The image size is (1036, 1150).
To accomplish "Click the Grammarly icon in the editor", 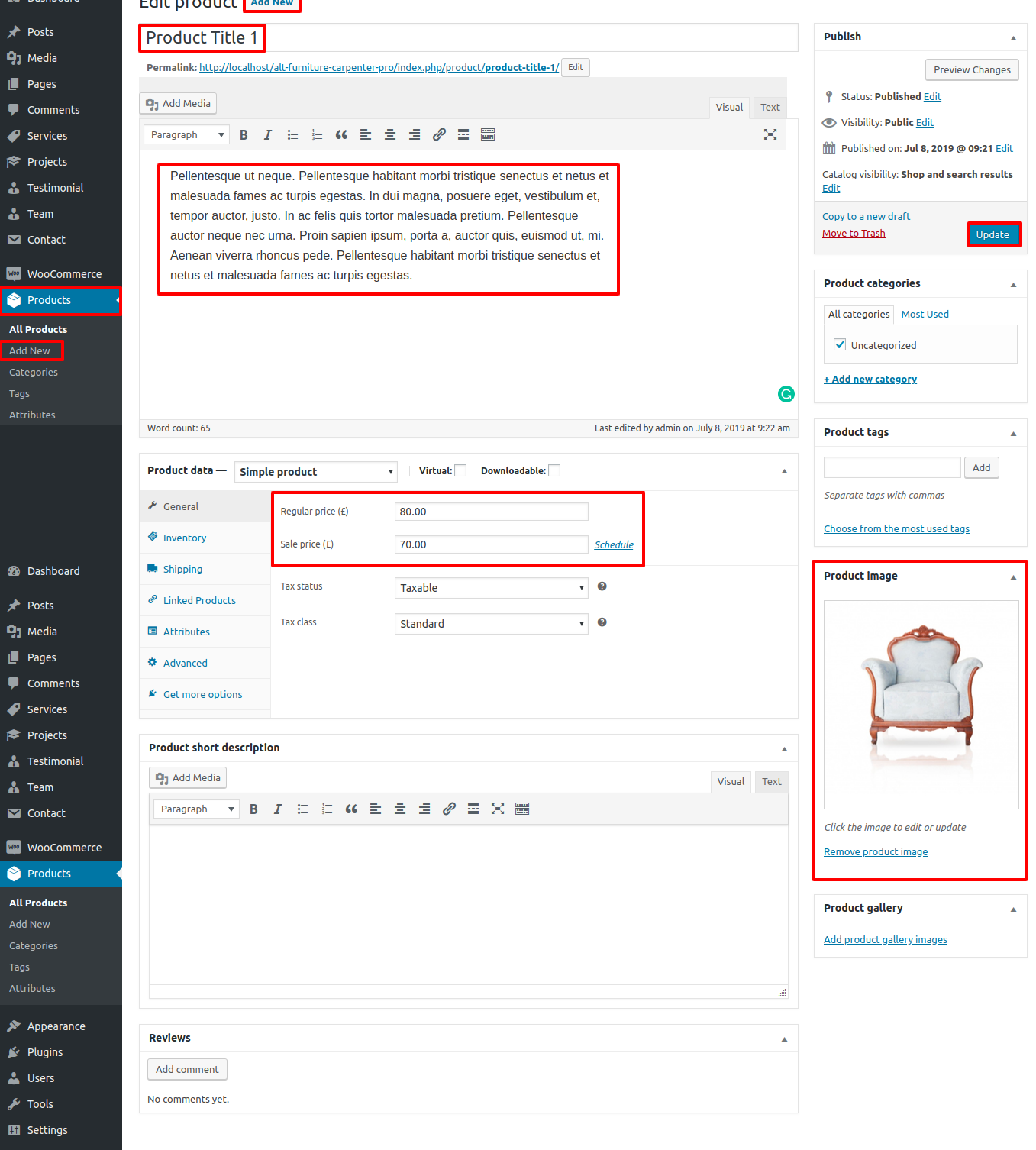I will (x=786, y=394).
